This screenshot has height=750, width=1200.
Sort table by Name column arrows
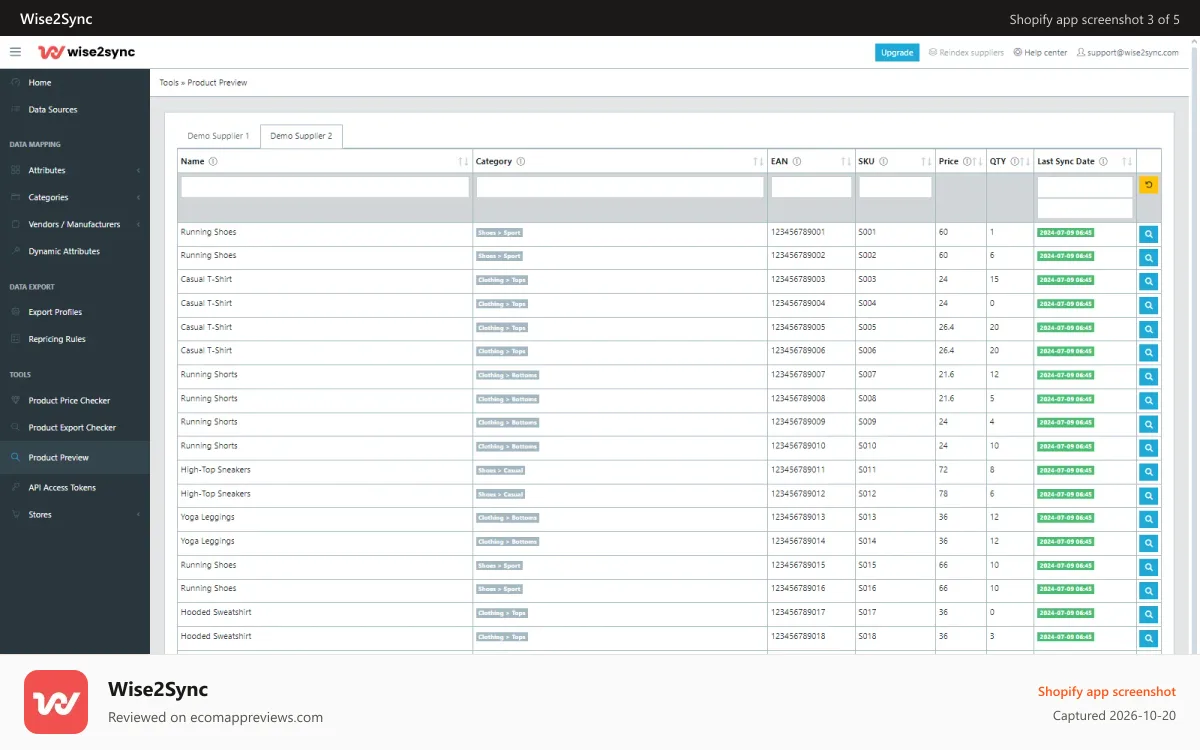pos(463,161)
